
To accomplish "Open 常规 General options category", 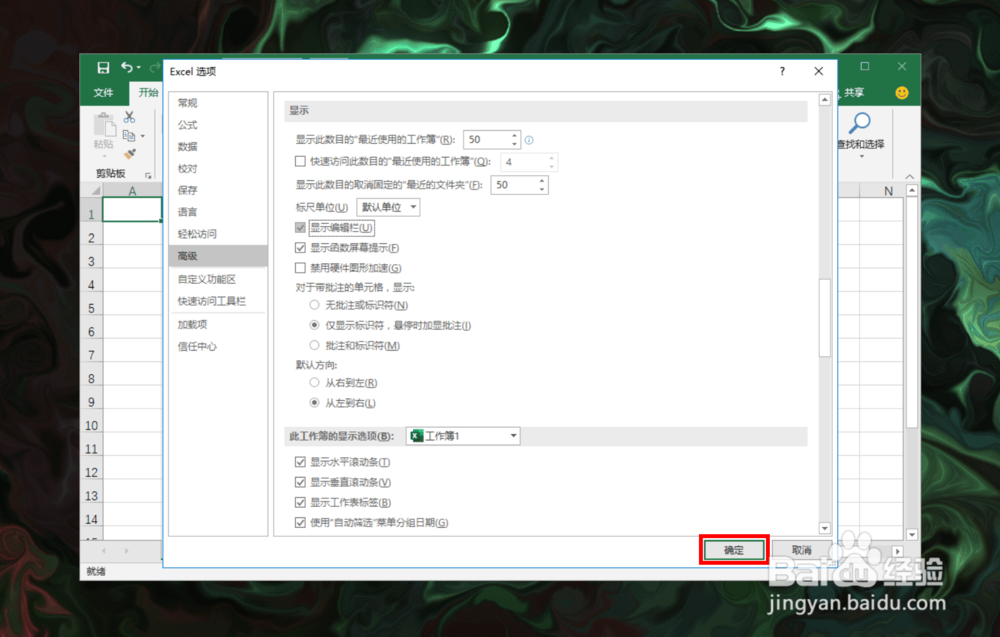I will tap(218, 103).
